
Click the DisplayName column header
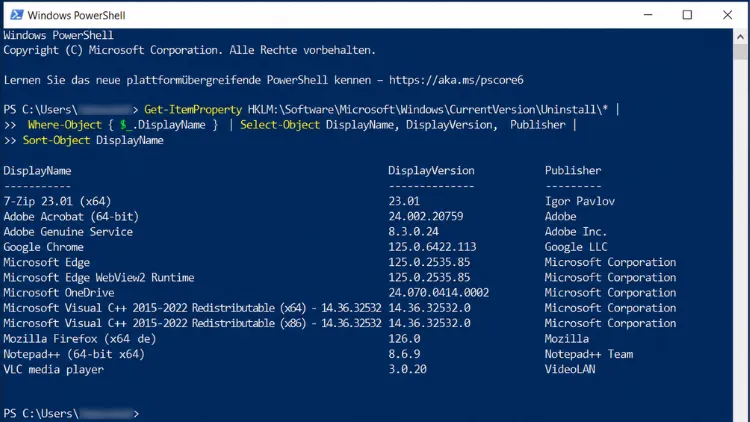37,171
